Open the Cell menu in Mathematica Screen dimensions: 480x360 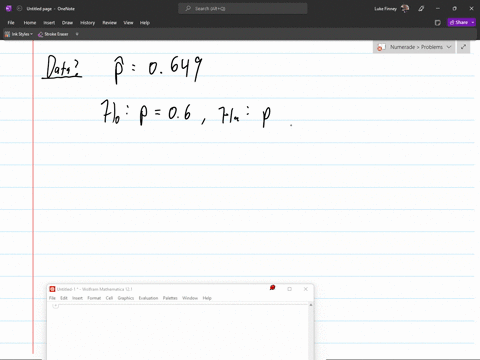[109, 298]
